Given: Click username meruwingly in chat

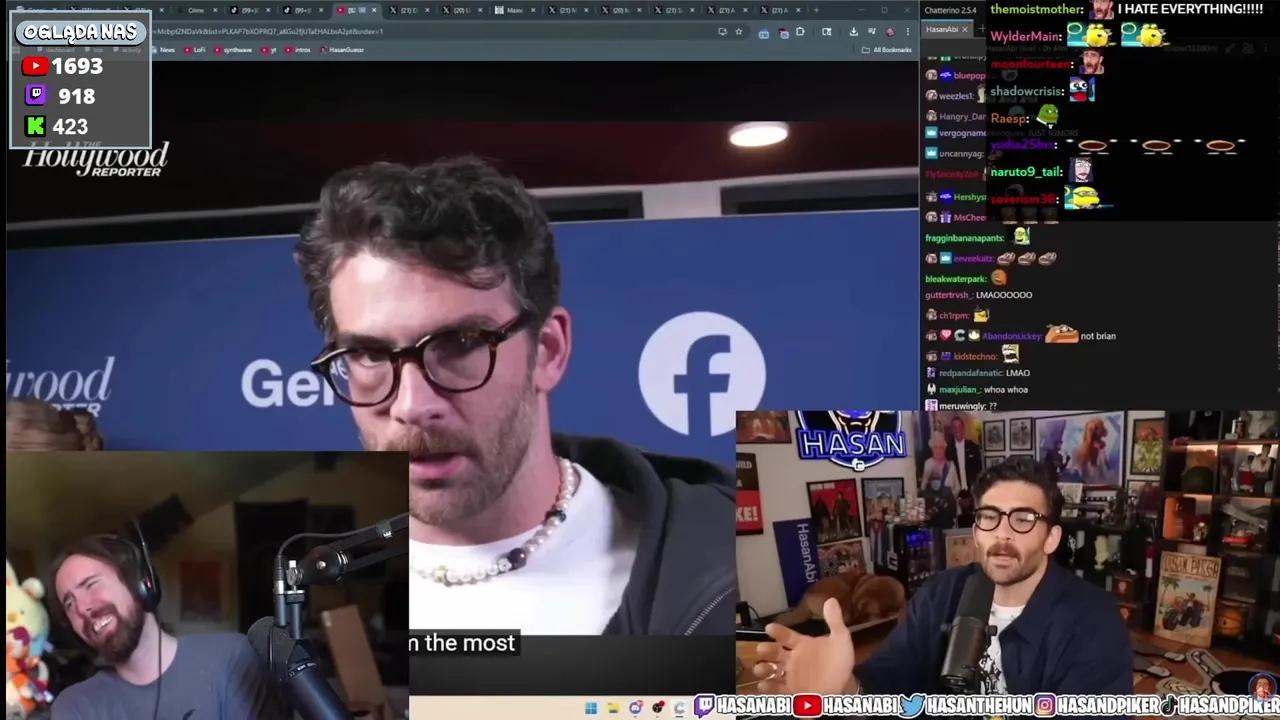Looking at the screenshot, I should point(961,407).
